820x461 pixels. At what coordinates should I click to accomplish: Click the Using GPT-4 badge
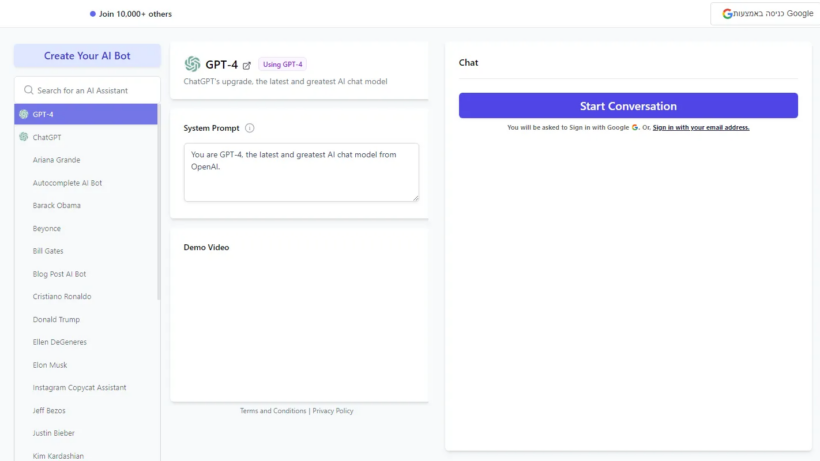tap(282, 64)
